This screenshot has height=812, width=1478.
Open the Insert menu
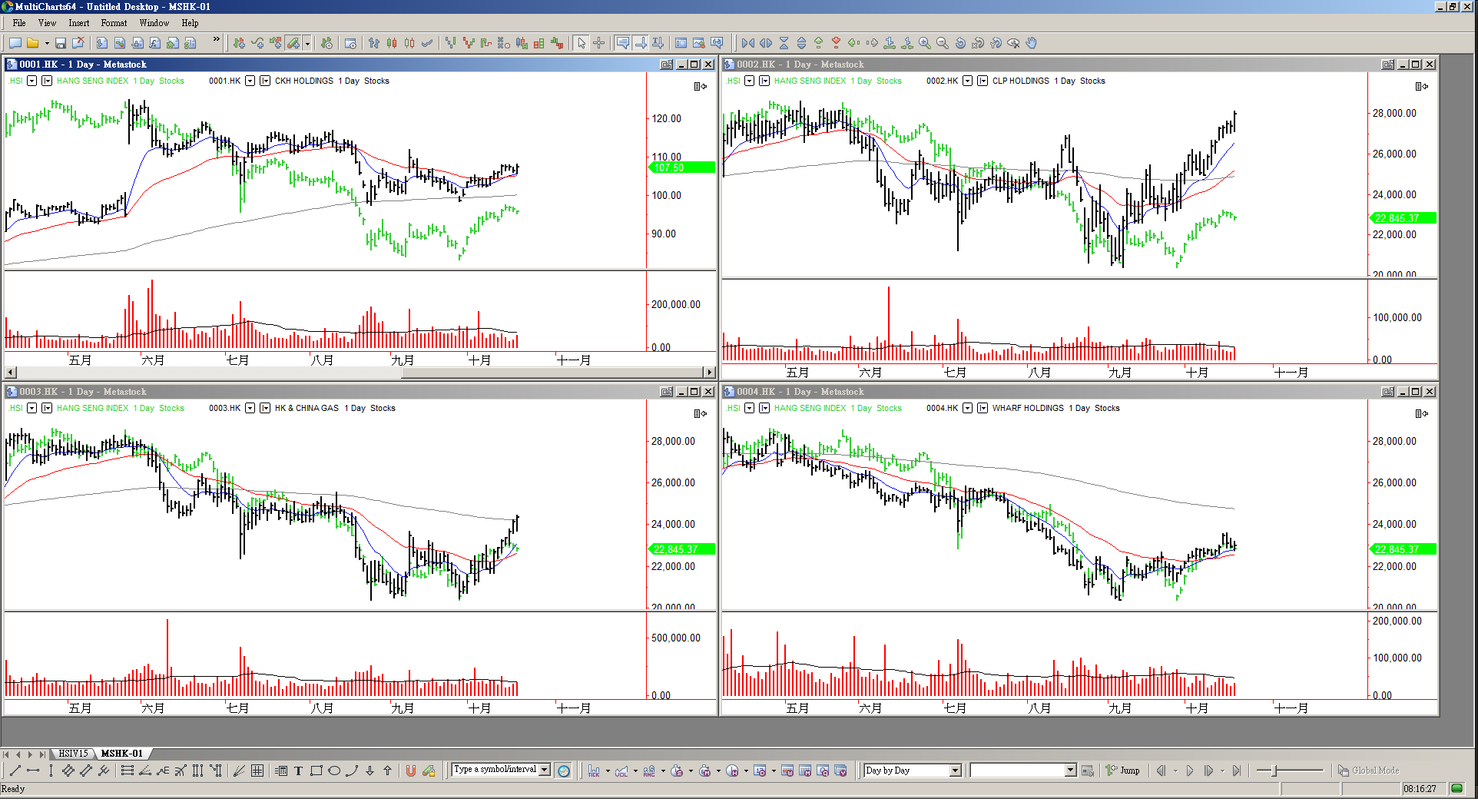click(x=78, y=23)
